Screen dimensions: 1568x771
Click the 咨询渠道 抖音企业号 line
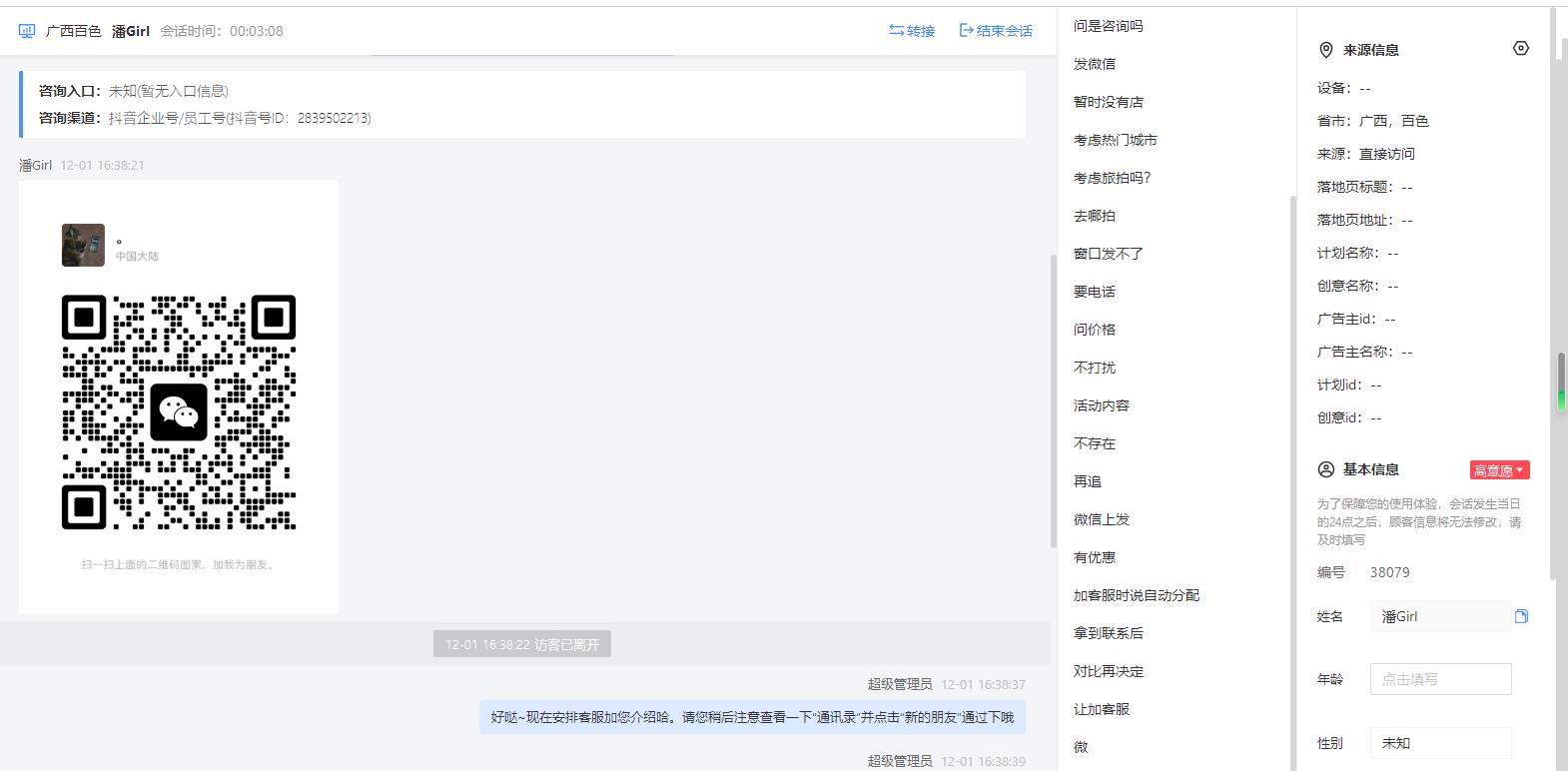[x=205, y=118]
